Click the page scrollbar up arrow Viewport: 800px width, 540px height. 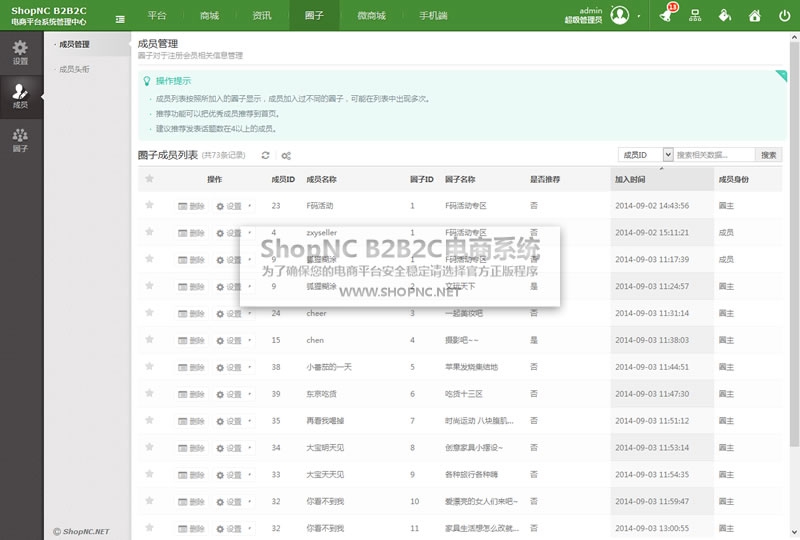point(794,37)
